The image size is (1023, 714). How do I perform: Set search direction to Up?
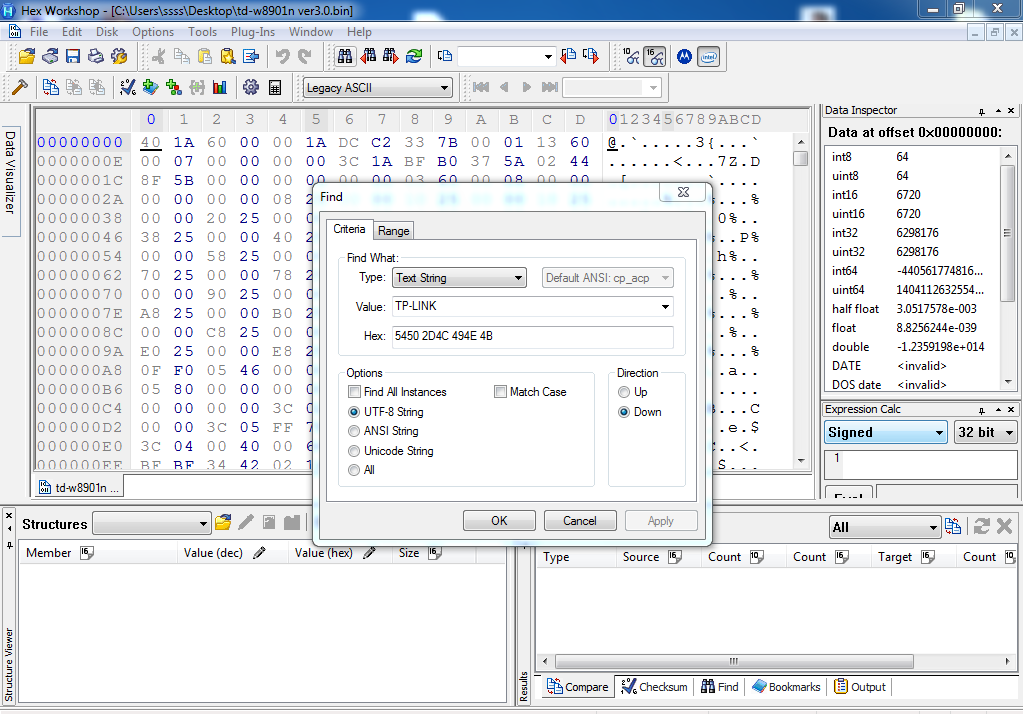coord(624,392)
